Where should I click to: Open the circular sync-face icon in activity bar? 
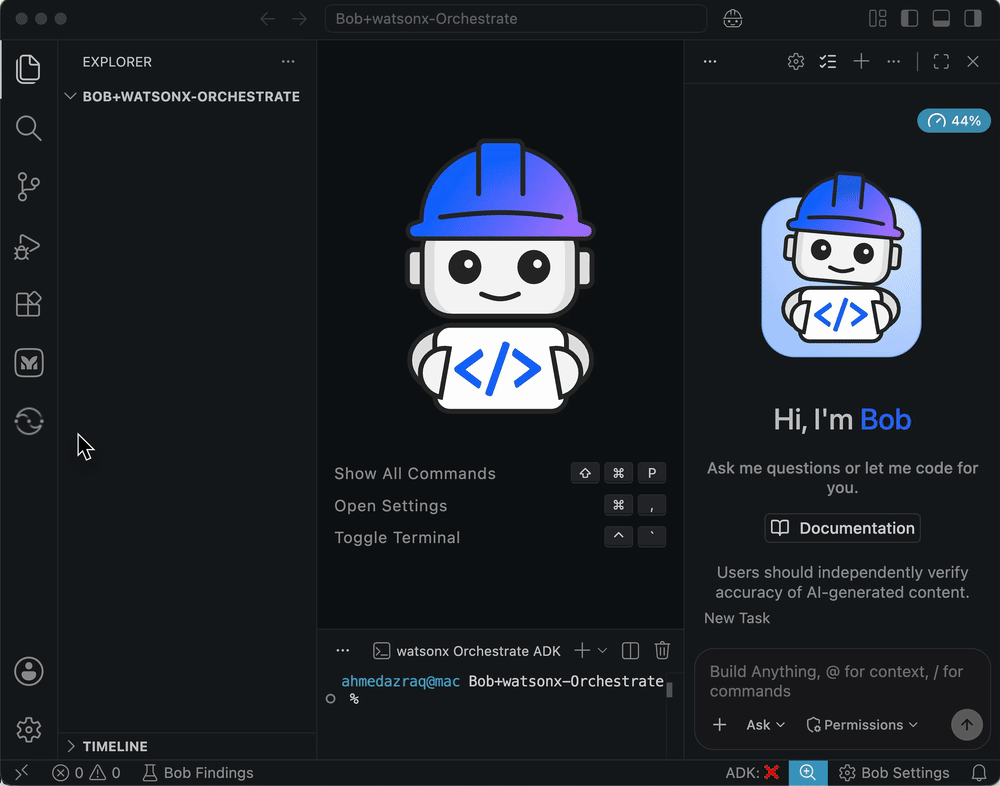(x=29, y=421)
